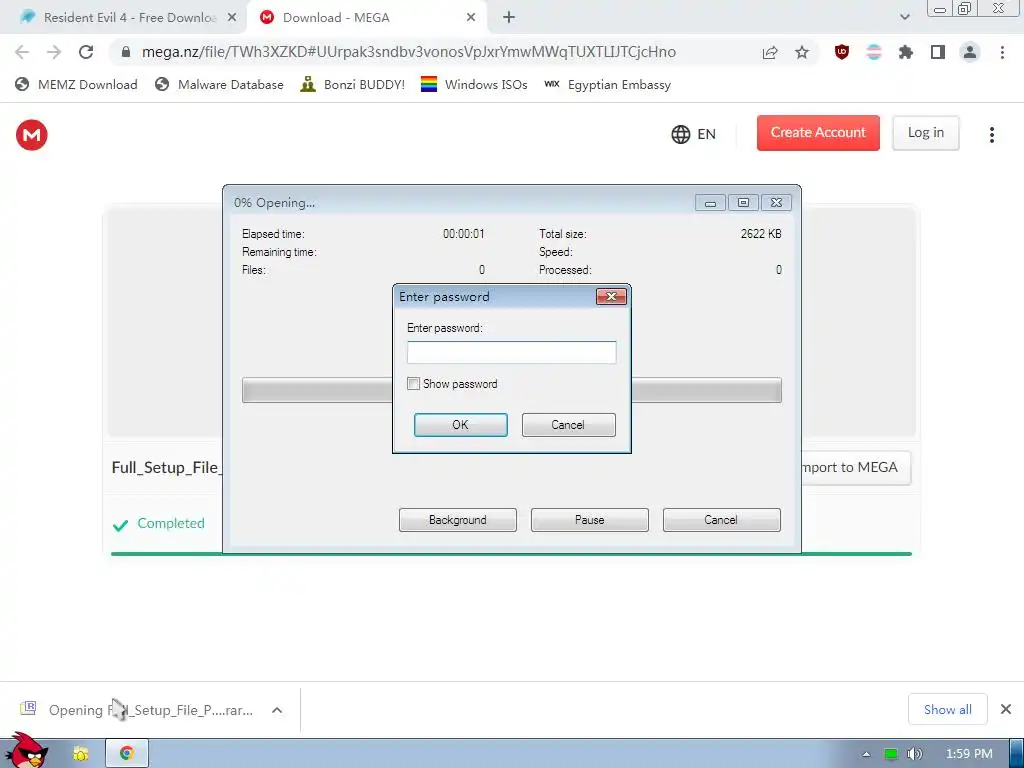Screen dimensions: 1024x768
Task: Click the green system tray icon
Action: click(x=890, y=754)
